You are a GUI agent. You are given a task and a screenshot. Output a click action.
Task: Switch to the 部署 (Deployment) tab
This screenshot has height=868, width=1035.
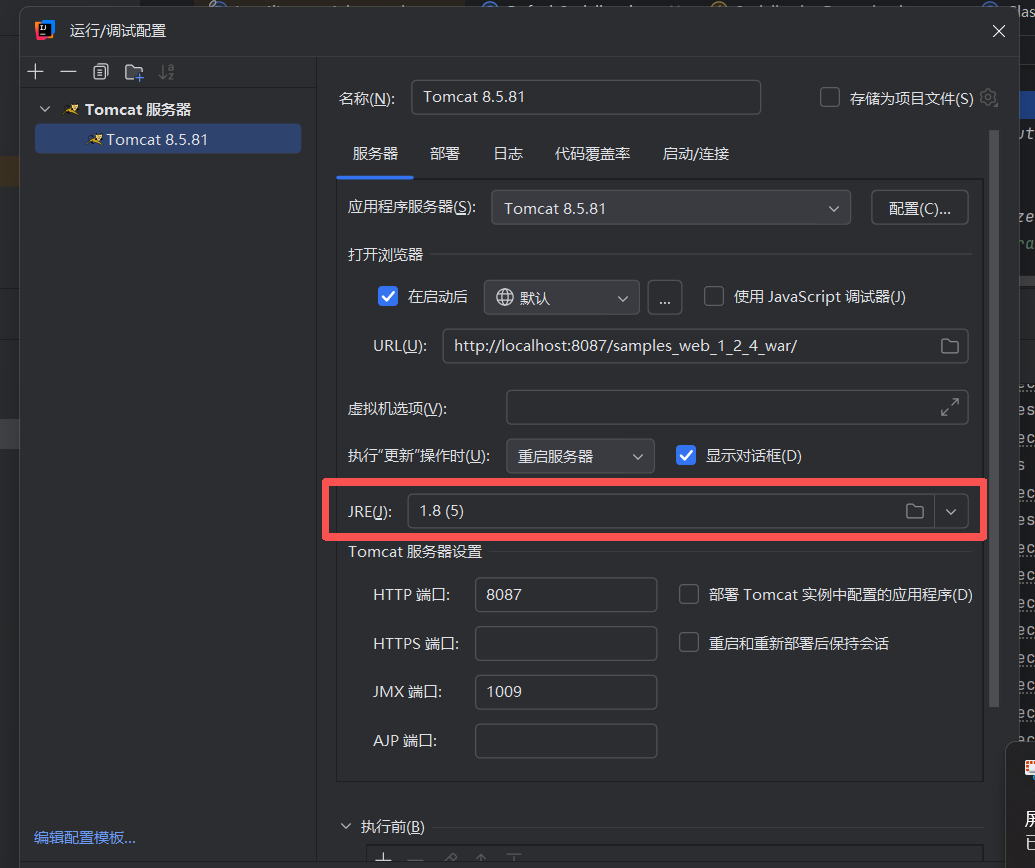[445, 153]
